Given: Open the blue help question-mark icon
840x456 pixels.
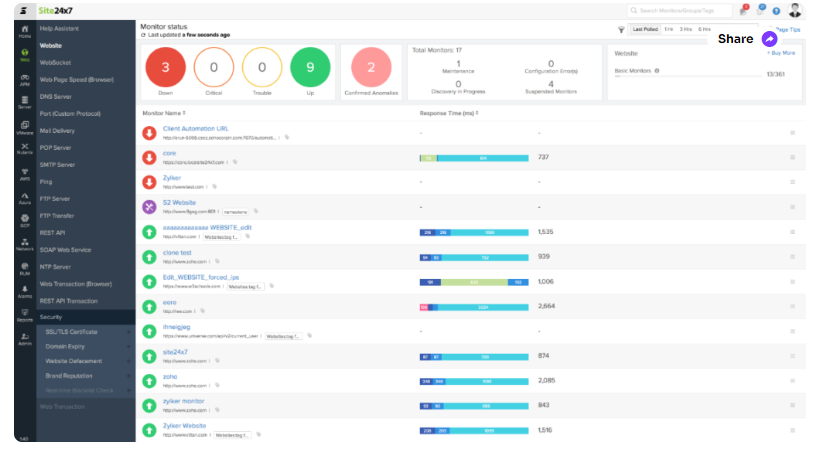Looking at the screenshot, I should point(776,11).
